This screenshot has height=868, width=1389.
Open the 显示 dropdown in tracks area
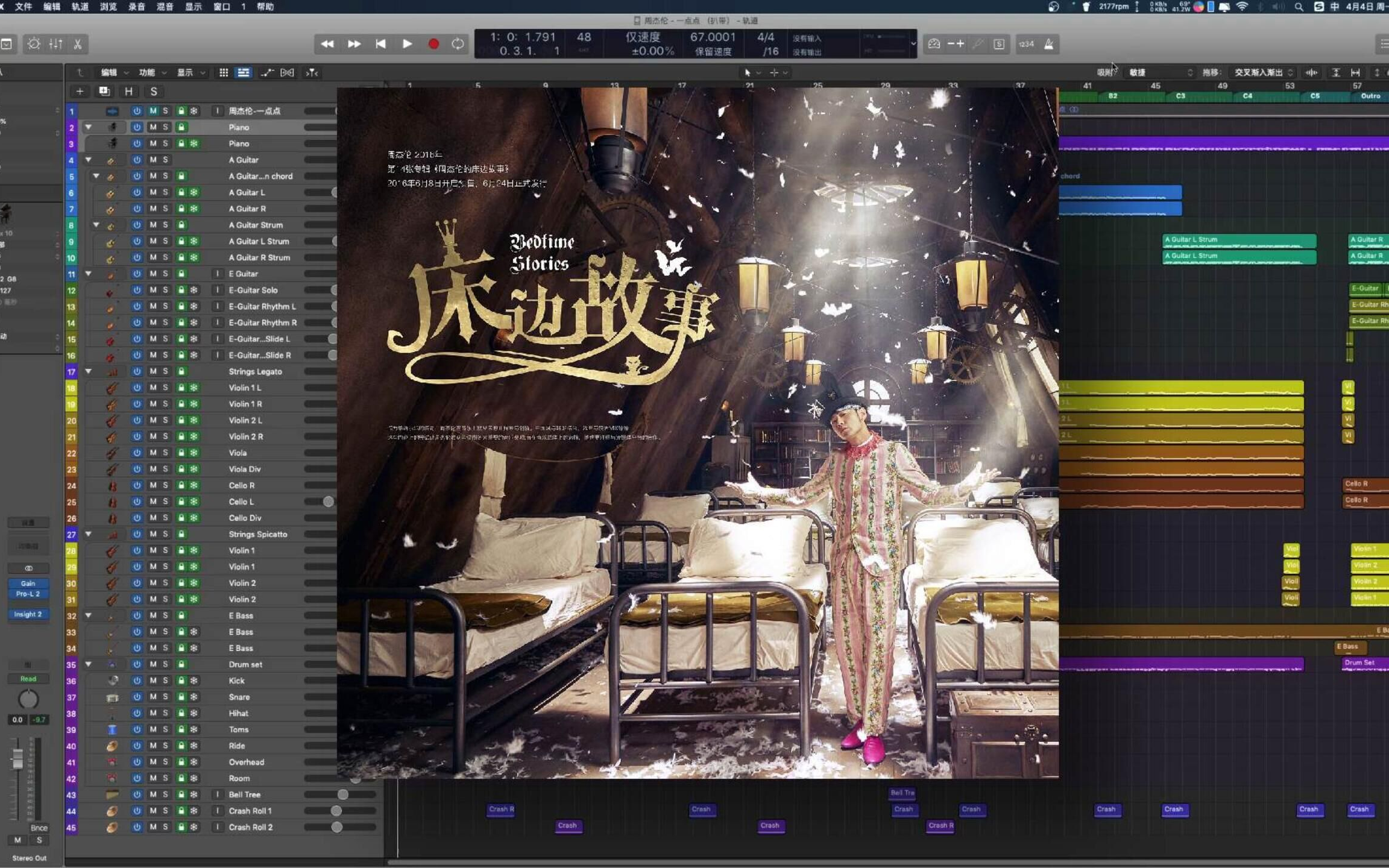click(x=191, y=72)
